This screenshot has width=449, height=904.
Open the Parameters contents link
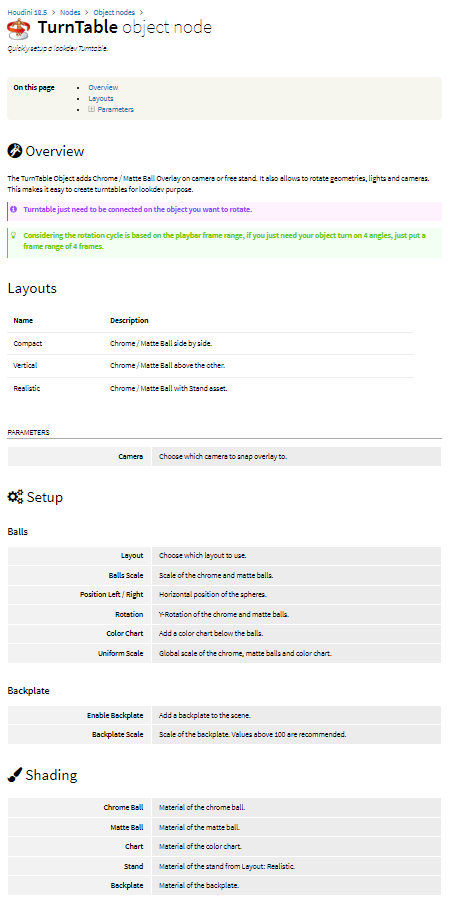tap(116, 109)
